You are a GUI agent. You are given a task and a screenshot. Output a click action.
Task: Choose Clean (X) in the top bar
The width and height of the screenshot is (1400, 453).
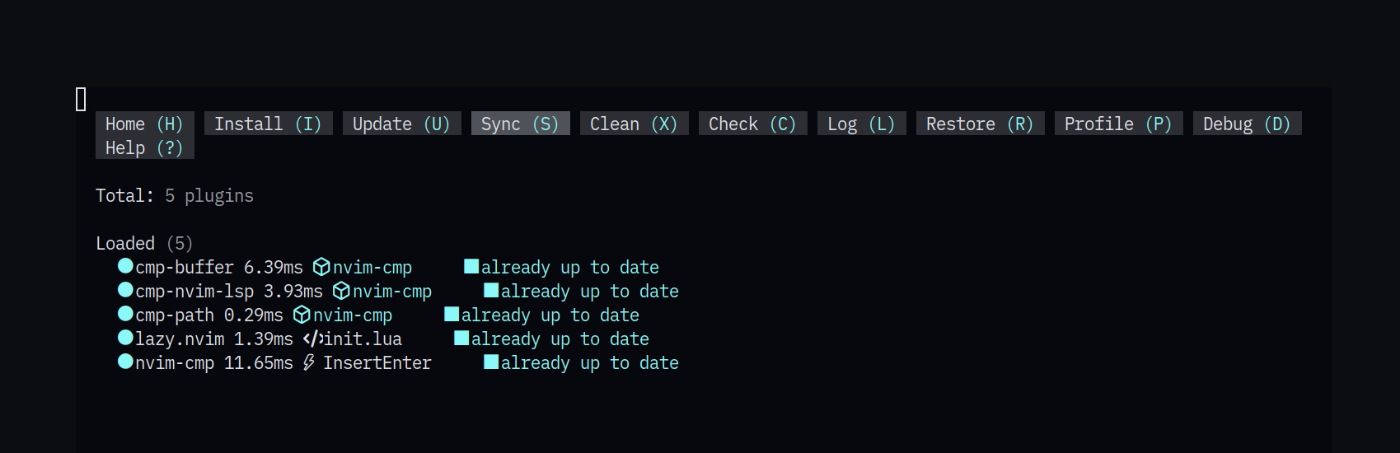click(x=634, y=123)
